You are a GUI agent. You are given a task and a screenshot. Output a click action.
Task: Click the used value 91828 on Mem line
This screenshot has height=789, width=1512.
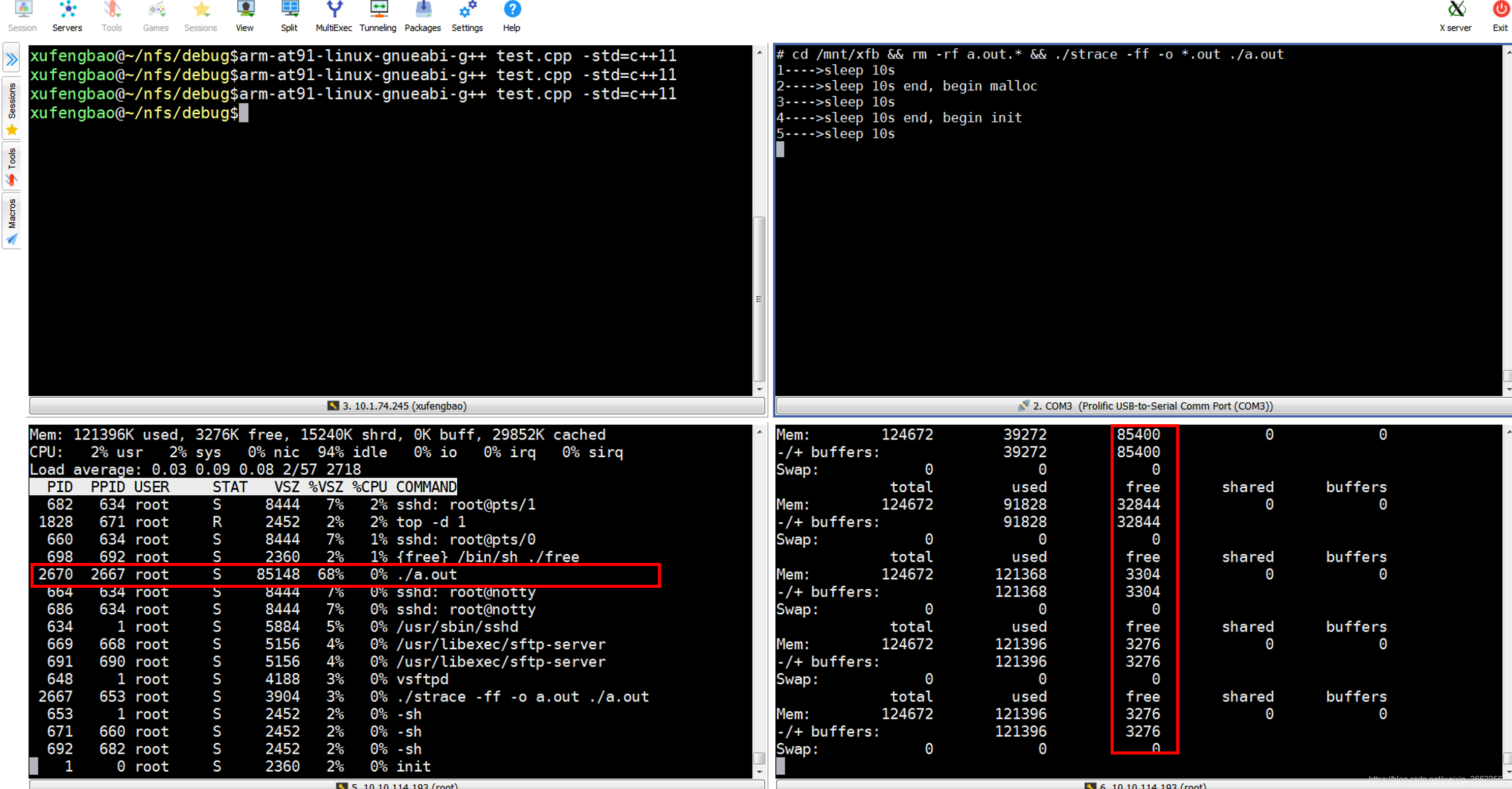point(1025,504)
